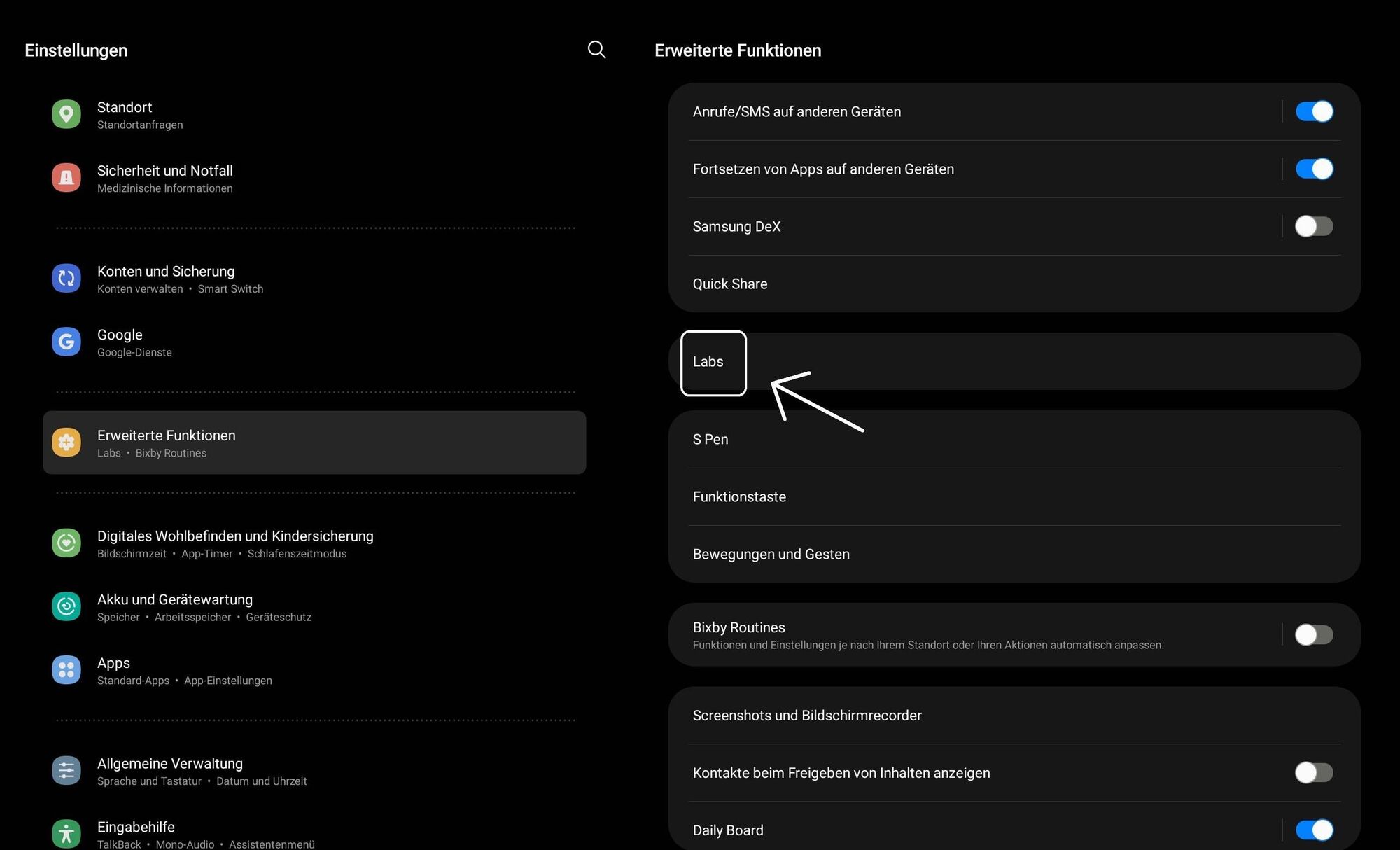1400x850 pixels.
Task: Tap the Akku und Gerätewartung icon
Action: pyautogui.click(x=66, y=606)
